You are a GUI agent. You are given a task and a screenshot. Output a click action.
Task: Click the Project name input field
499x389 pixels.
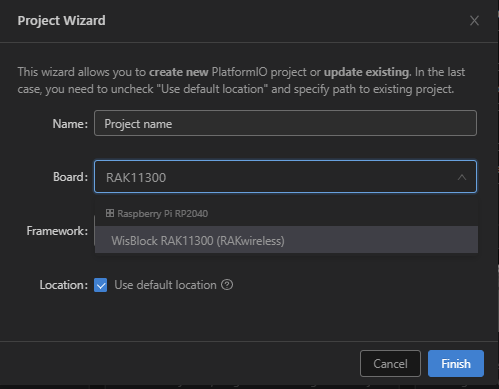[x=285, y=123]
